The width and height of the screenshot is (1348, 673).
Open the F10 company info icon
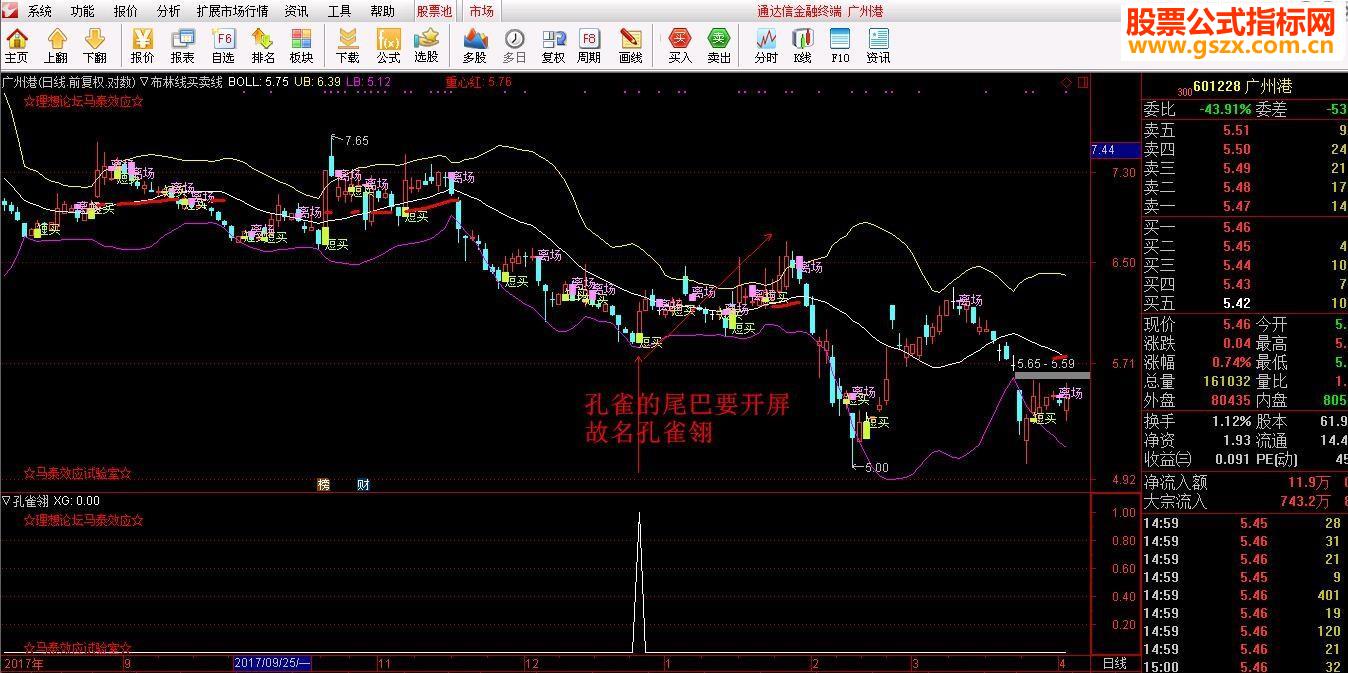tap(840, 46)
